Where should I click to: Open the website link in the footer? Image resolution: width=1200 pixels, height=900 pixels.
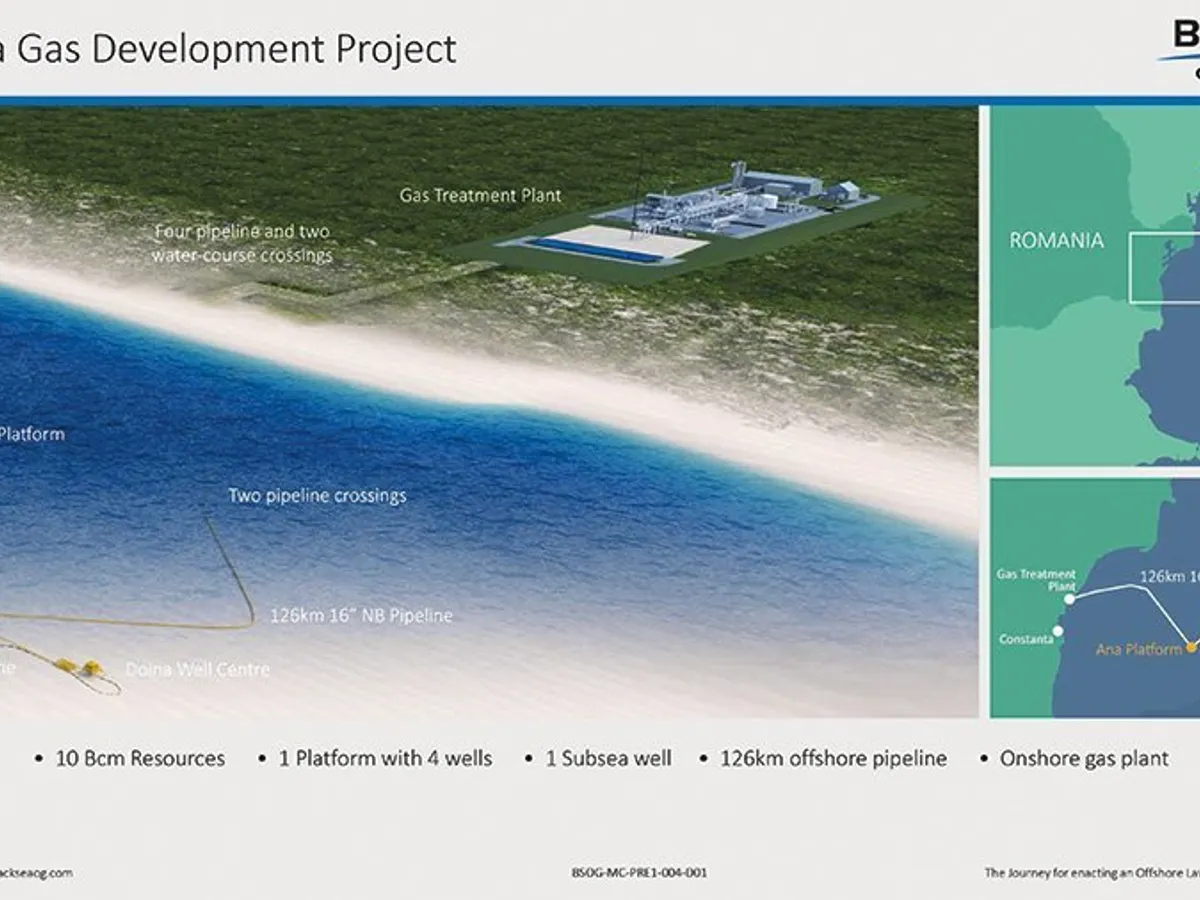[x=36, y=873]
